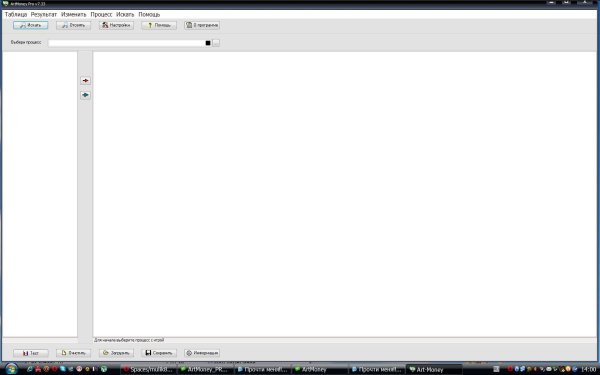600x375 pixels.
Task: Open Настройки settings button
Action: 116,25
